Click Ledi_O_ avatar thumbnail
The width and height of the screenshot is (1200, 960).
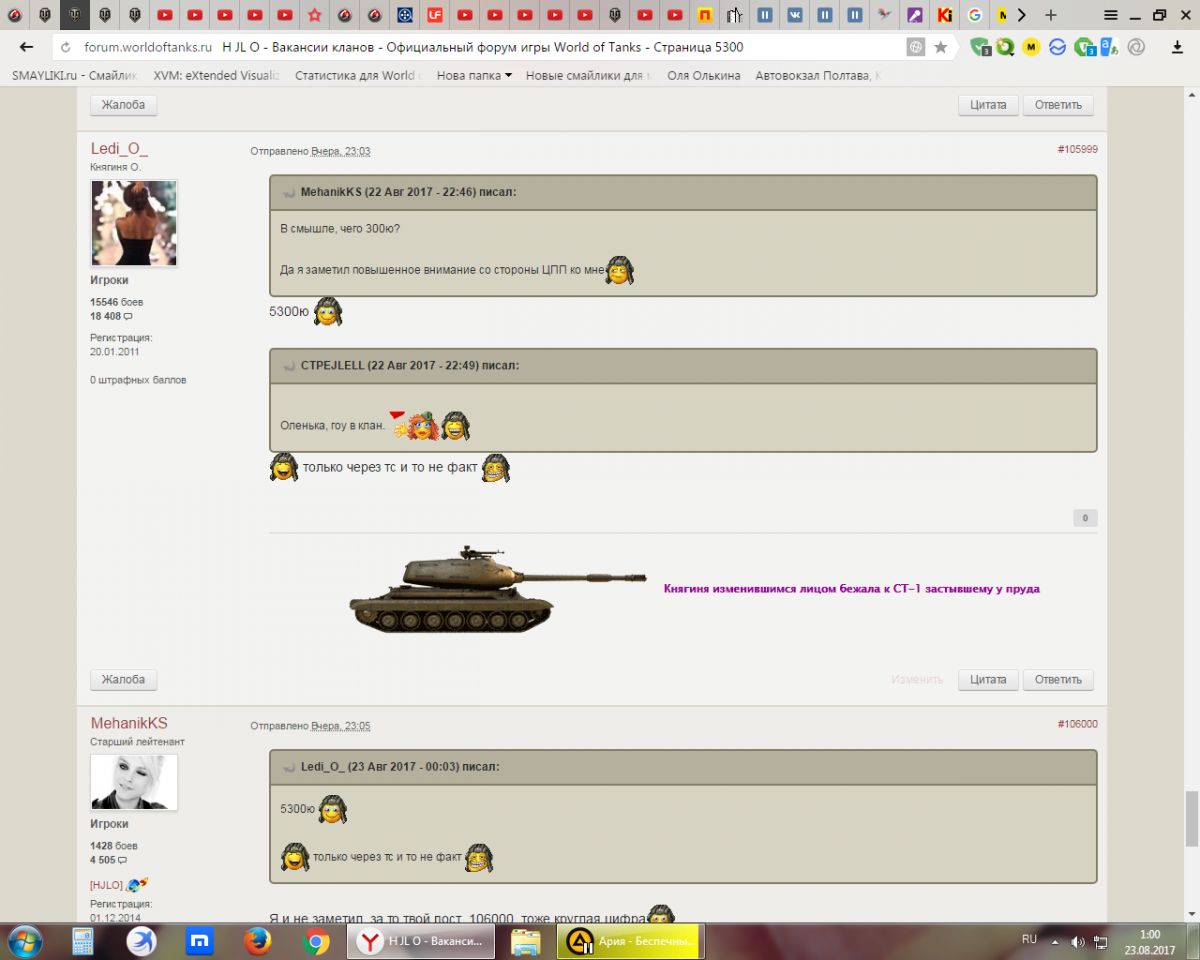134,223
